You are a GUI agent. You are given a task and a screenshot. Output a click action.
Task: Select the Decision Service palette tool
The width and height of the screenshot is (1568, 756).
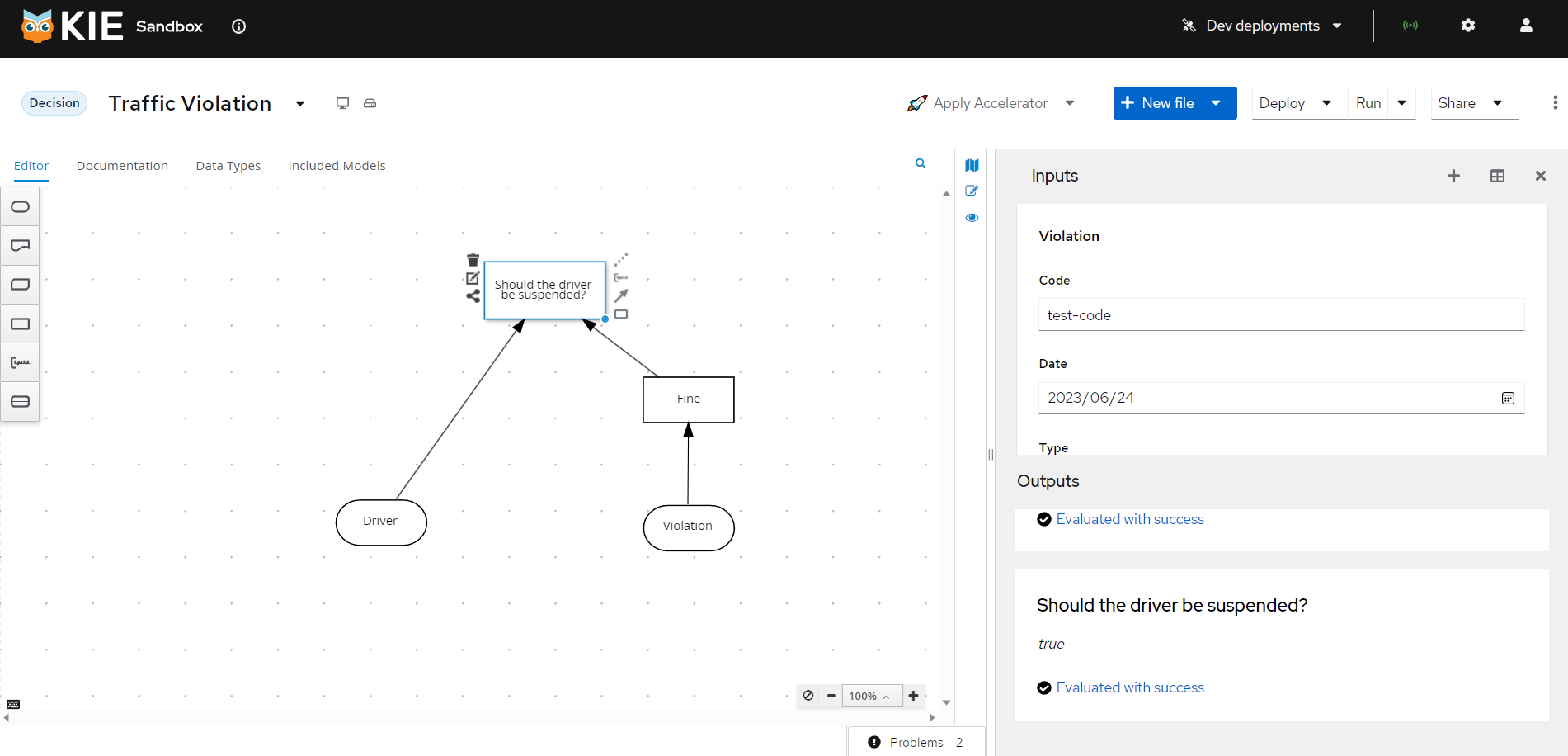click(20, 401)
